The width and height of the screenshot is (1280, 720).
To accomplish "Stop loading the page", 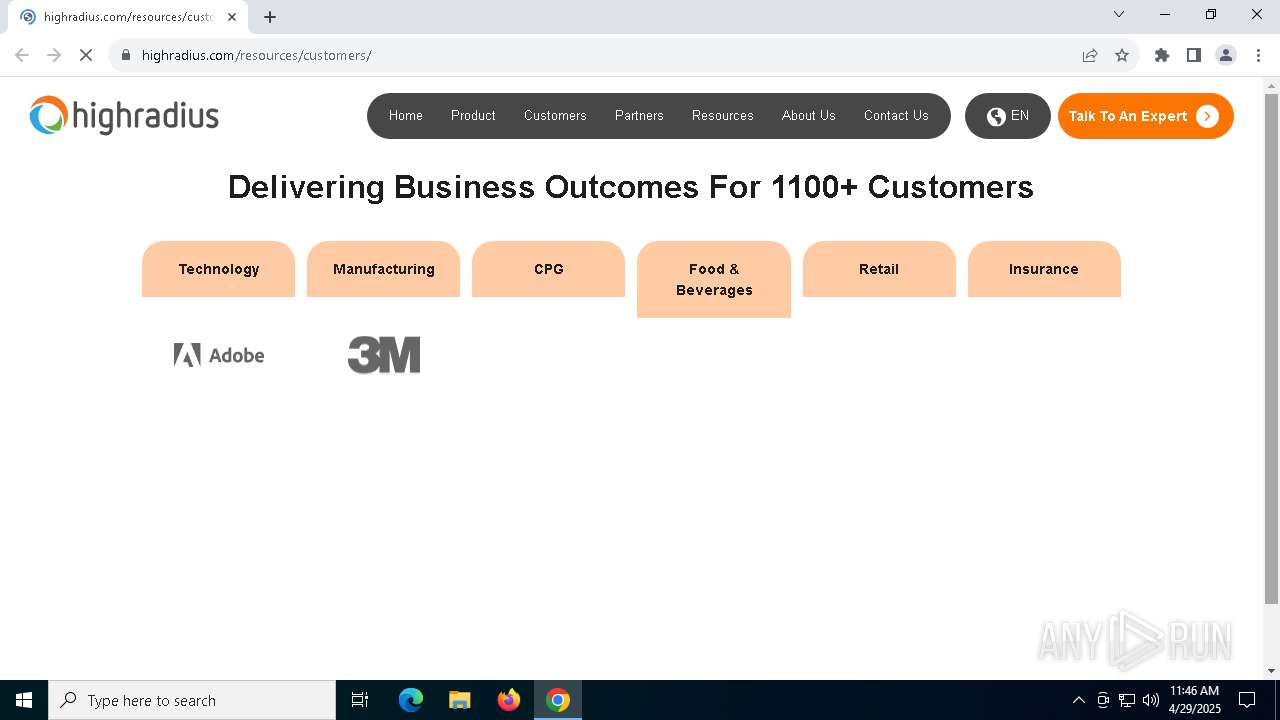I will [x=86, y=55].
